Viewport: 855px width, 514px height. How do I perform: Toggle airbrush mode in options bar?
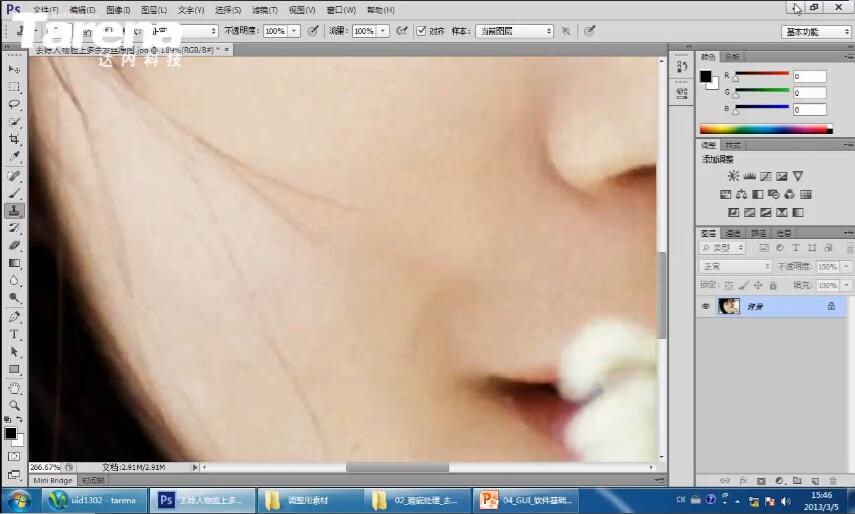click(402, 31)
